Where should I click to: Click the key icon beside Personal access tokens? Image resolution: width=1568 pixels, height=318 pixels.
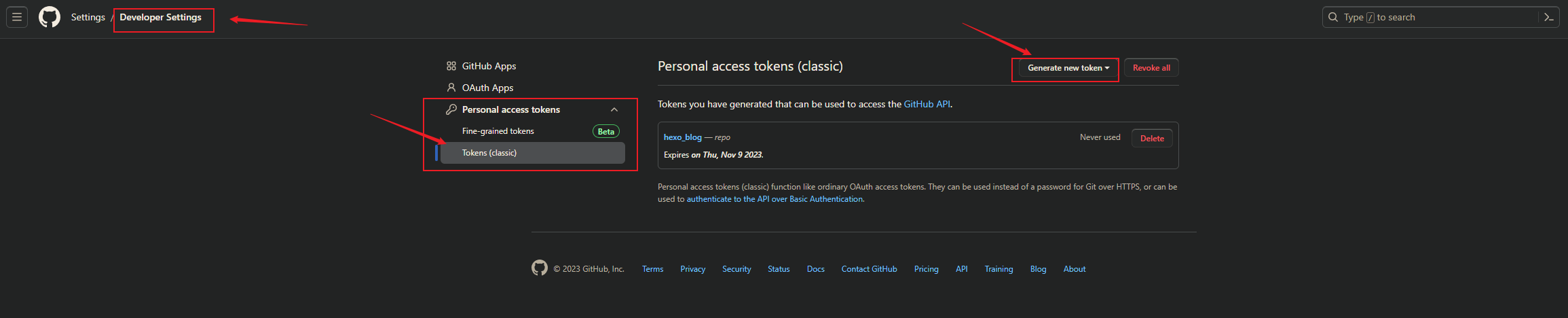click(x=451, y=109)
